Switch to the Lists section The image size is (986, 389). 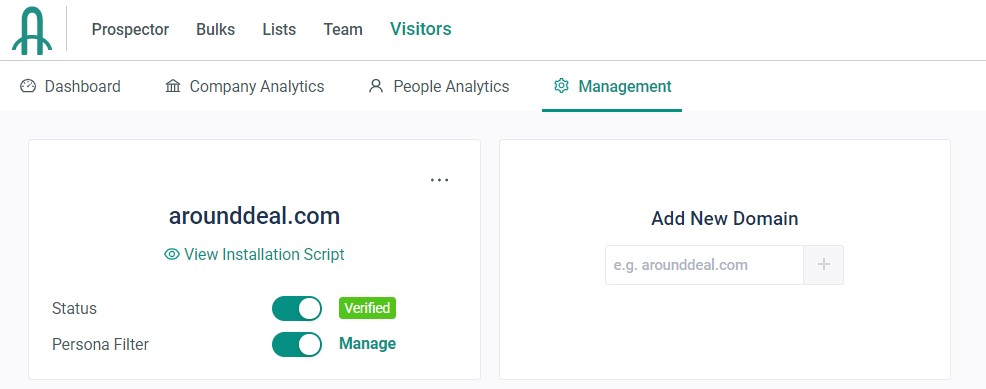pyautogui.click(x=279, y=30)
